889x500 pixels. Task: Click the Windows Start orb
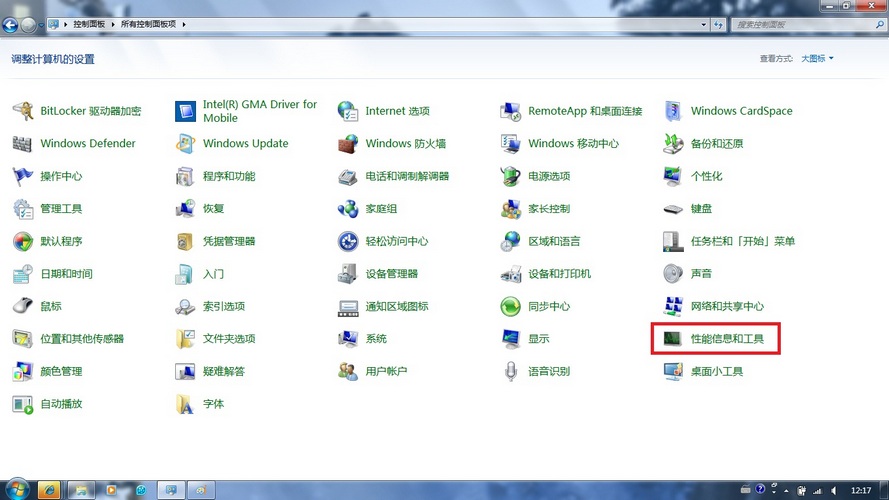tap(17, 489)
